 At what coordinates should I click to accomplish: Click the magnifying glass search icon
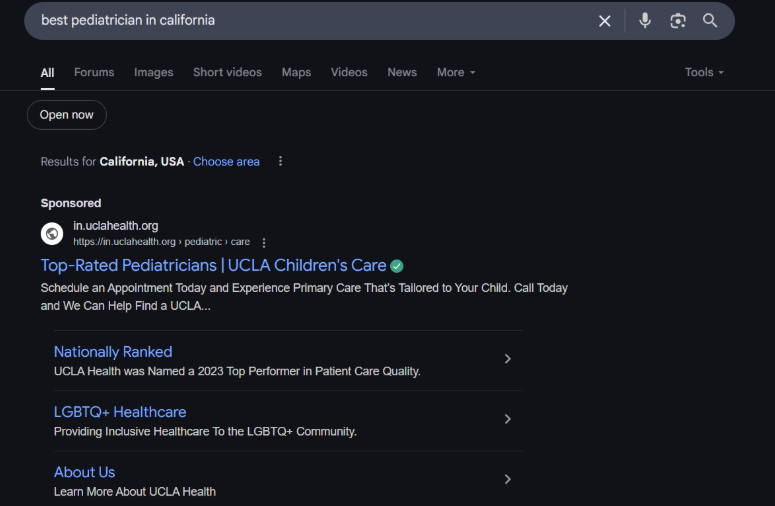(x=710, y=20)
